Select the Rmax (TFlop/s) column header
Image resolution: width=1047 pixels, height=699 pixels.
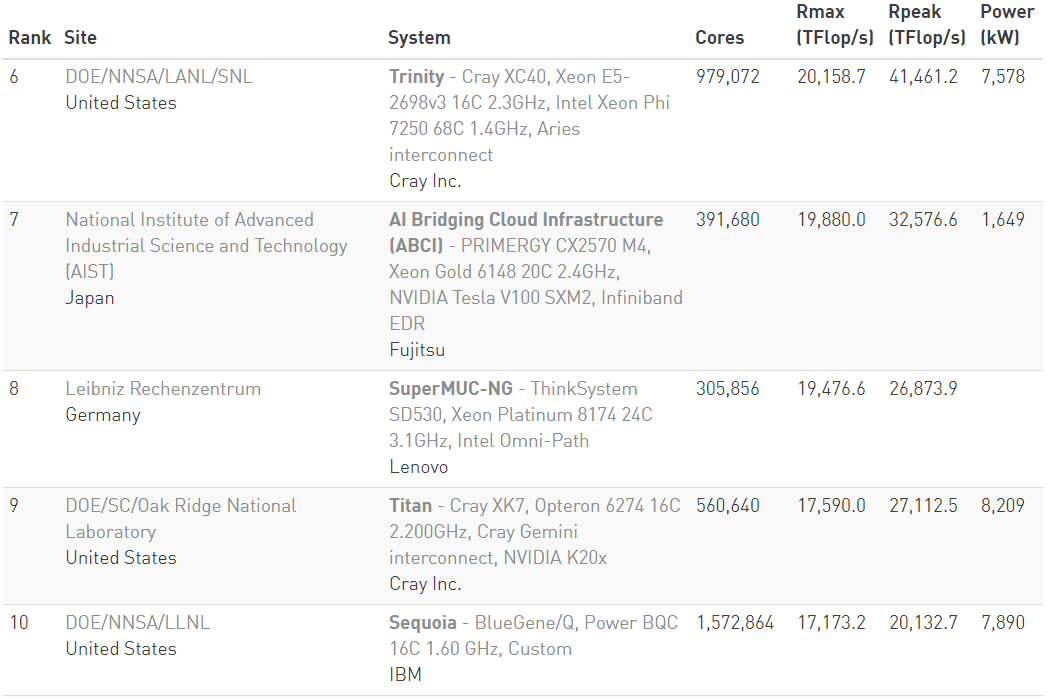[x=835, y=25]
